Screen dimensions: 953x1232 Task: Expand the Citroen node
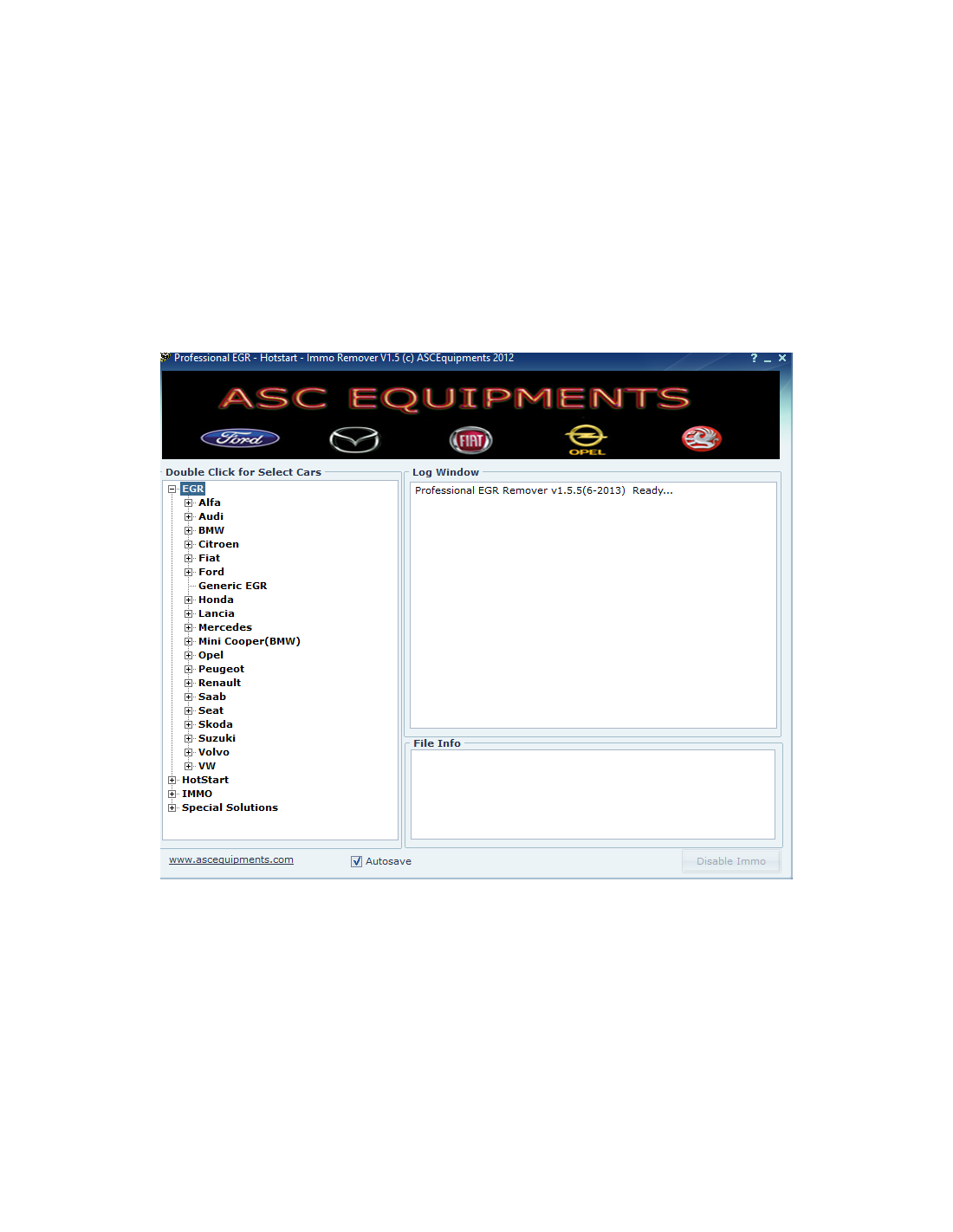188,544
